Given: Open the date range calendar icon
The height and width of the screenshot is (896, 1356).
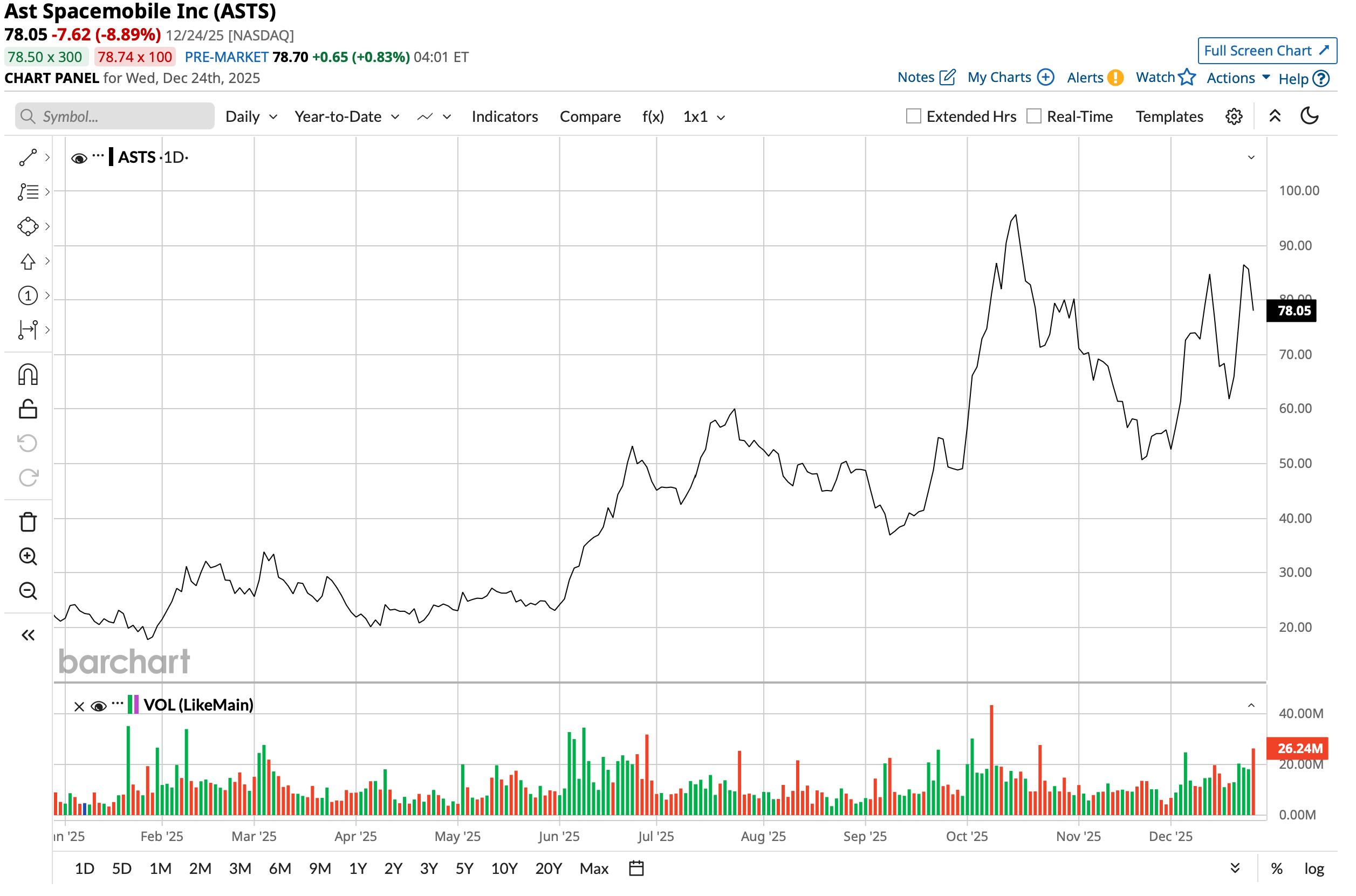Looking at the screenshot, I should [636, 869].
